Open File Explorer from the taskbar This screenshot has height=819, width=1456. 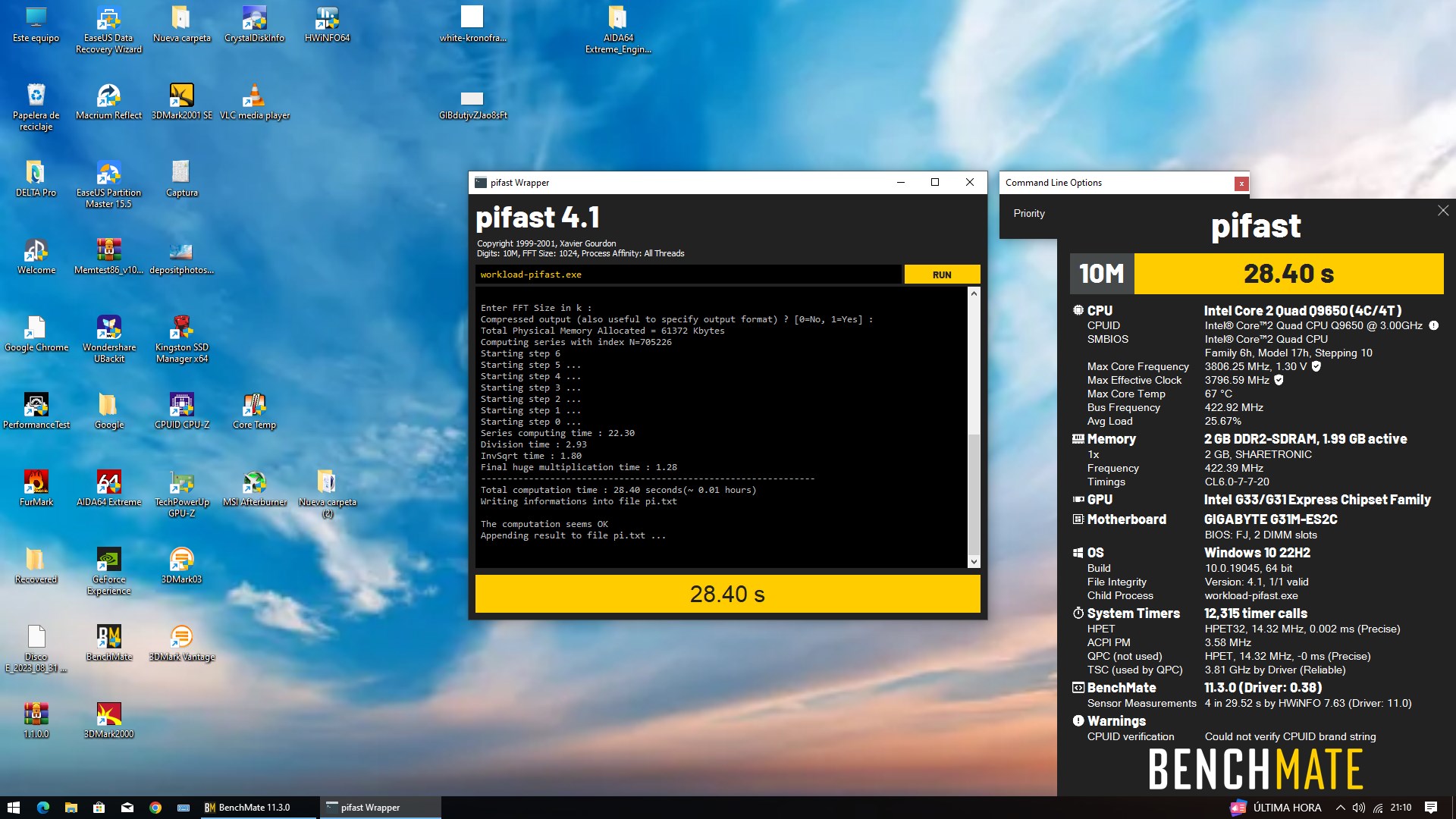point(71,808)
